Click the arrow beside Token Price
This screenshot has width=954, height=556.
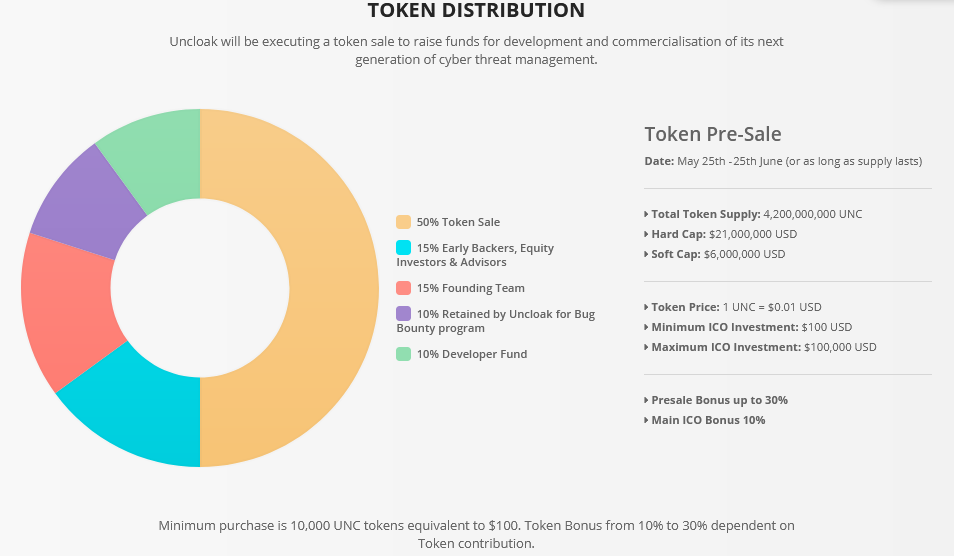point(646,307)
